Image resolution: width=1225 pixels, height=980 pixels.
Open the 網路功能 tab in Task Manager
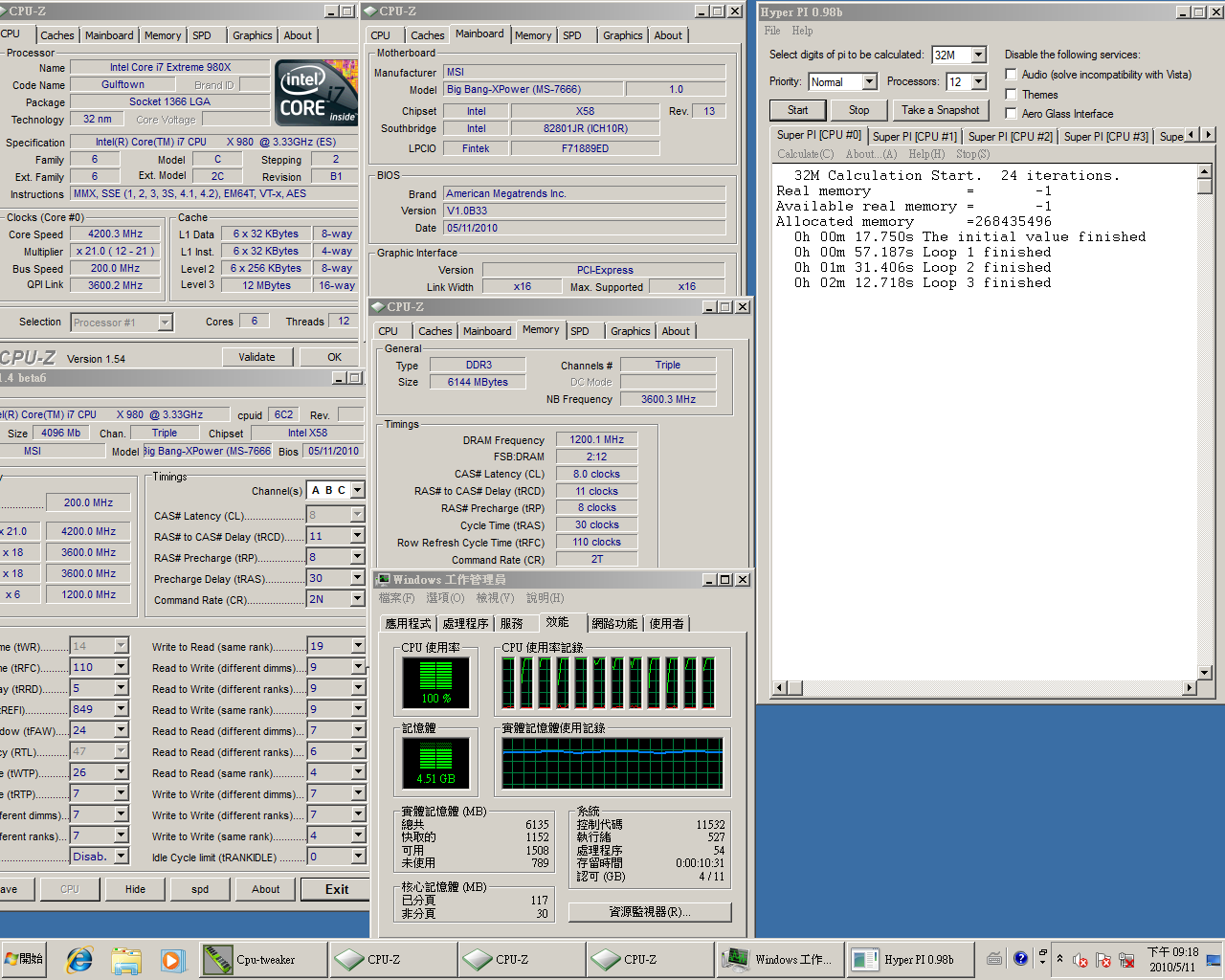pyautogui.click(x=614, y=624)
